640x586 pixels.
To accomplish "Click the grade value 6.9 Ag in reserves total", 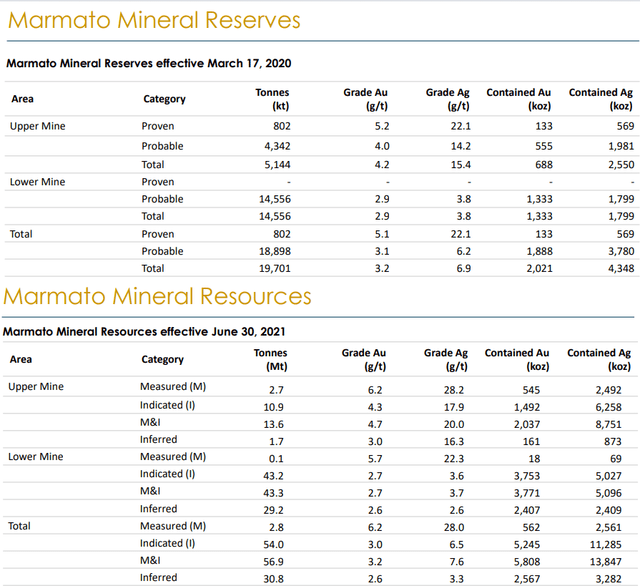I will coord(464,269).
